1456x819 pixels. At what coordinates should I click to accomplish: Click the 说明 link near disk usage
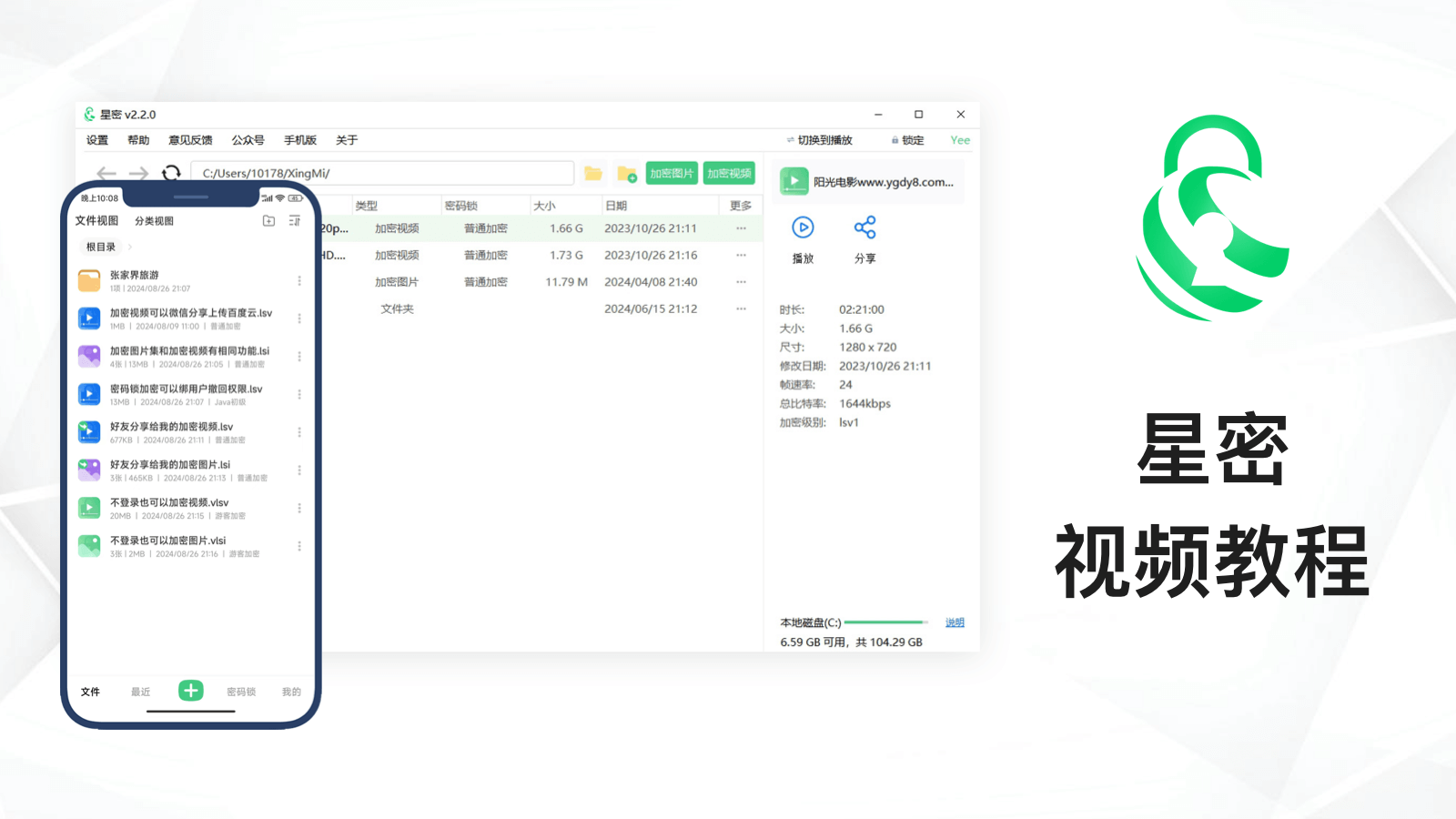tap(955, 622)
